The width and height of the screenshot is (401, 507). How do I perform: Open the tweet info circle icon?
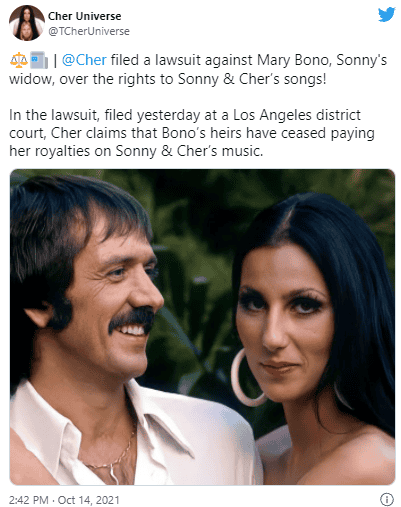pos(387,499)
